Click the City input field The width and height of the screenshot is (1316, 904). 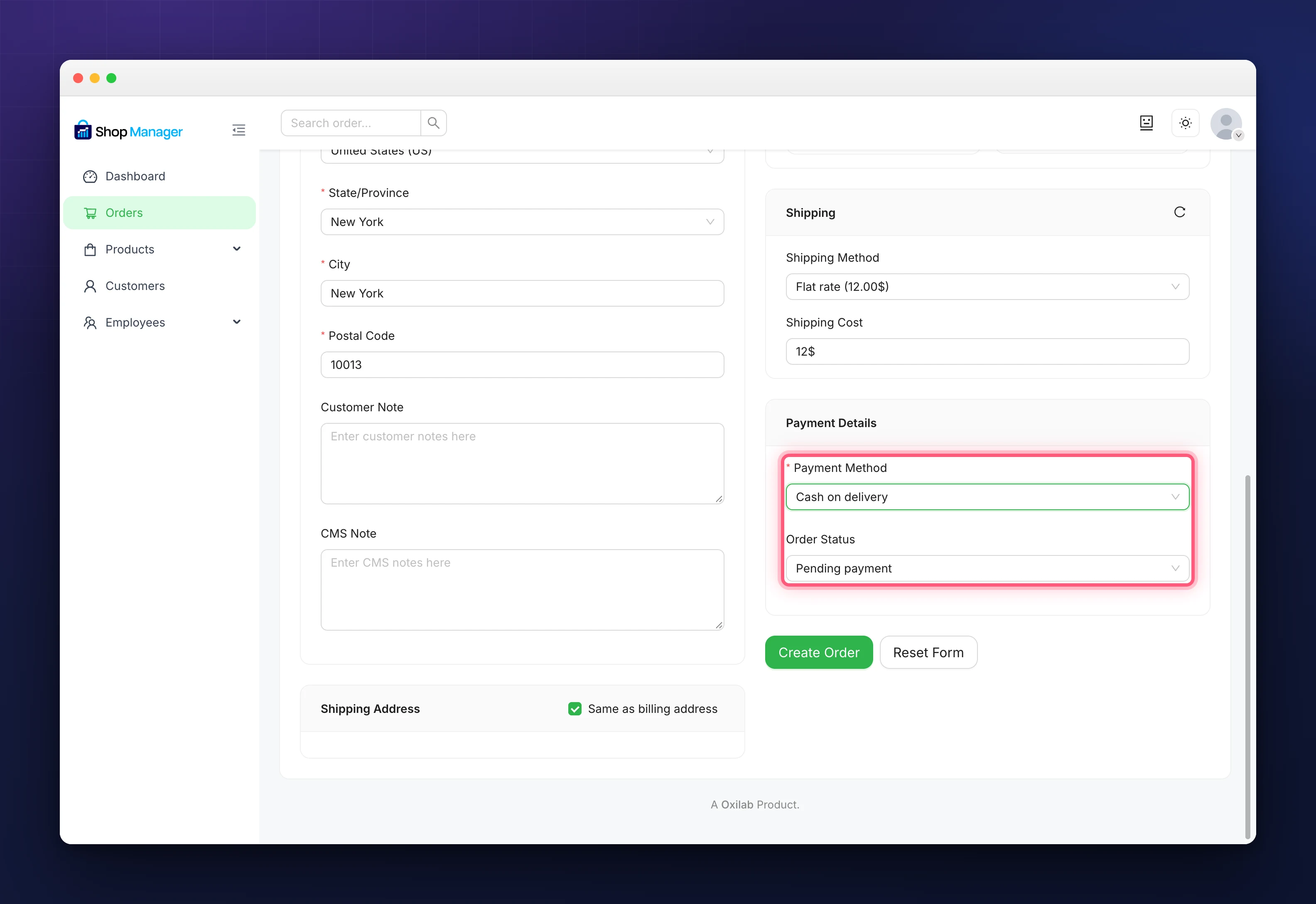coord(522,293)
